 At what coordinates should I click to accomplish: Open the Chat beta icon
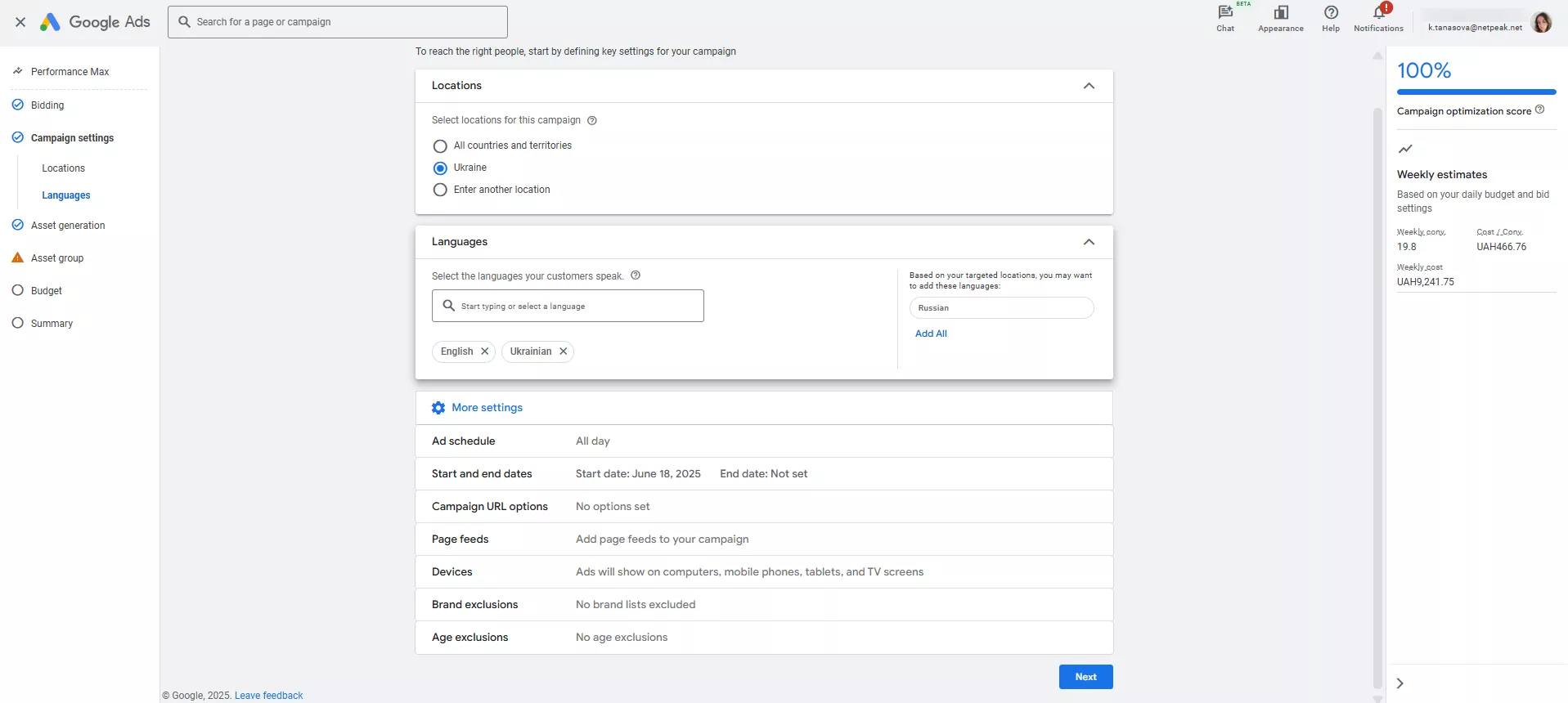click(1224, 13)
